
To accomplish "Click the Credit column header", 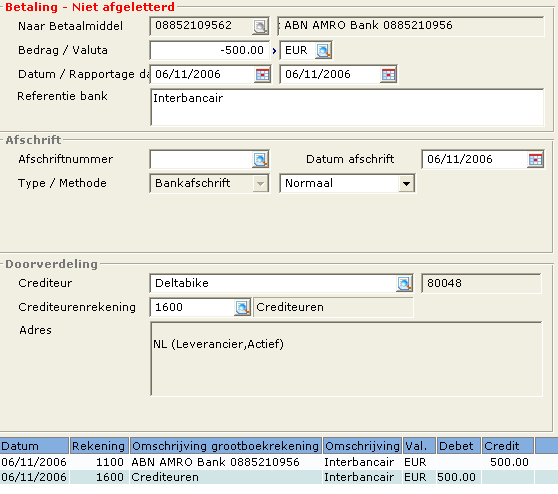I will [x=508, y=446].
